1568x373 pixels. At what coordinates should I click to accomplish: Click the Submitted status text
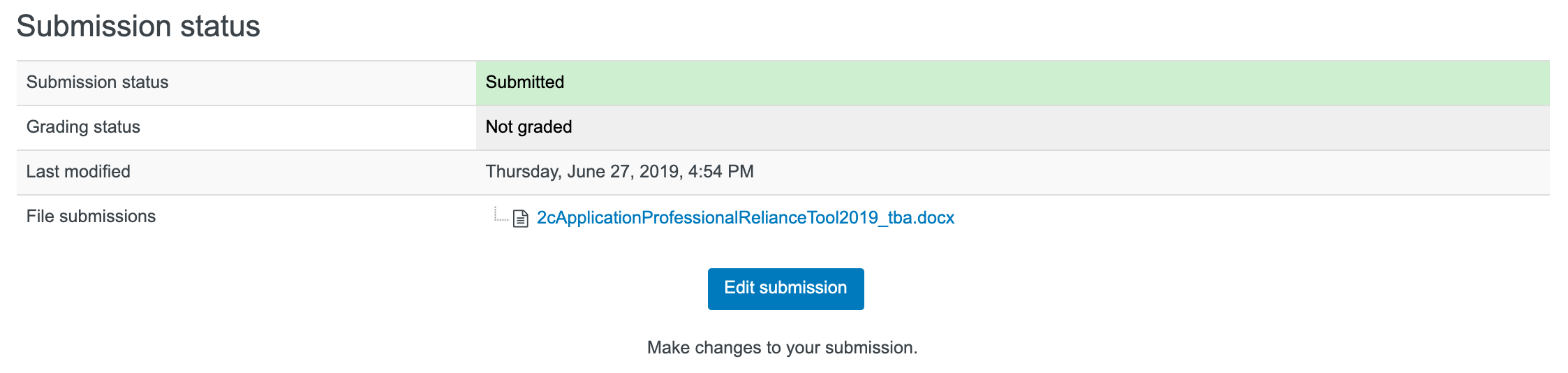pos(525,82)
